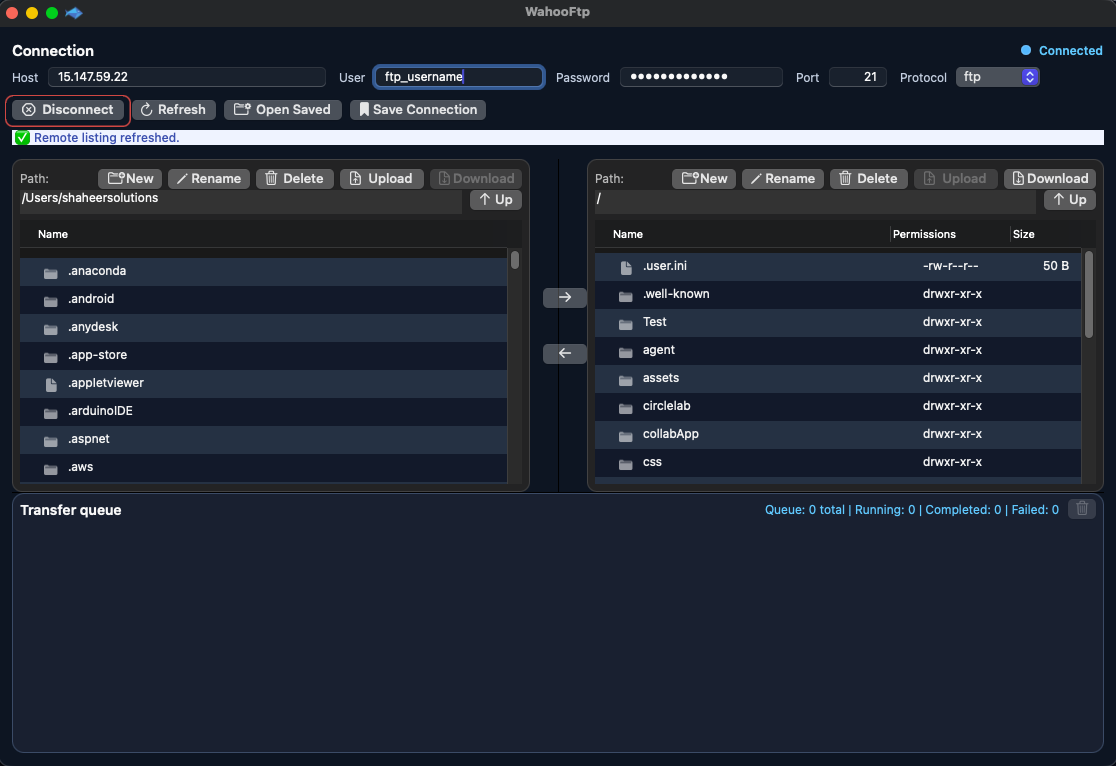Click the Test folder icon

[x=626, y=325]
